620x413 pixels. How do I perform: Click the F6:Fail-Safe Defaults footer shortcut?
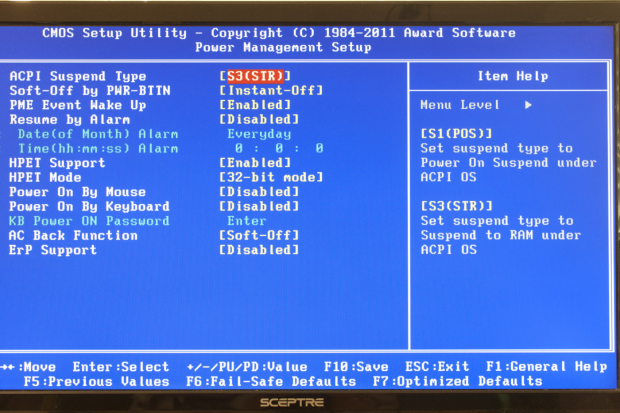[x=271, y=381]
